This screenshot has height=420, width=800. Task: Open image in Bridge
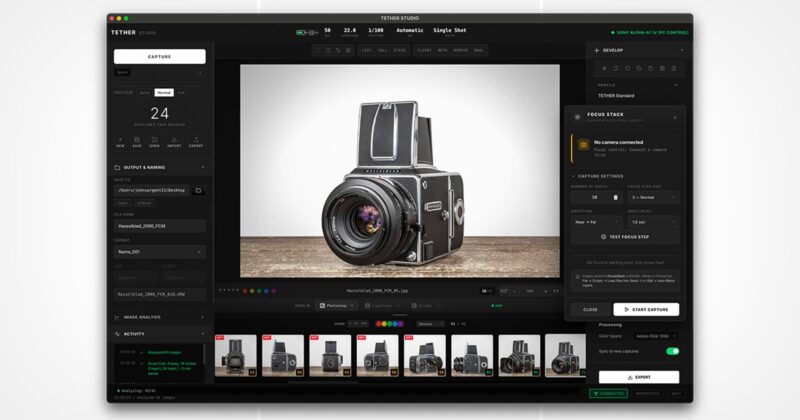point(428,306)
